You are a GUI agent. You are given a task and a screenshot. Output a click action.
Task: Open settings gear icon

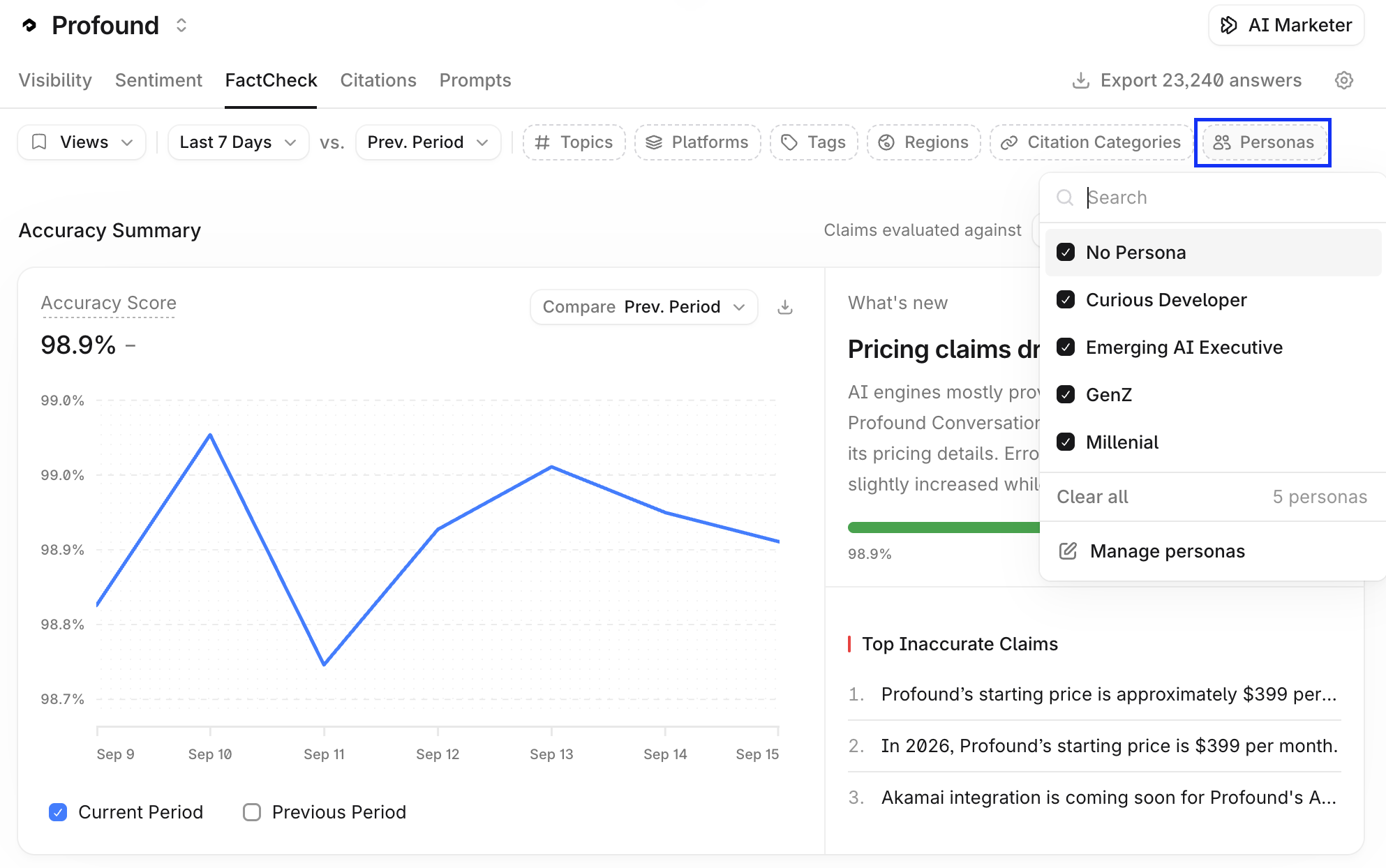[1343, 80]
